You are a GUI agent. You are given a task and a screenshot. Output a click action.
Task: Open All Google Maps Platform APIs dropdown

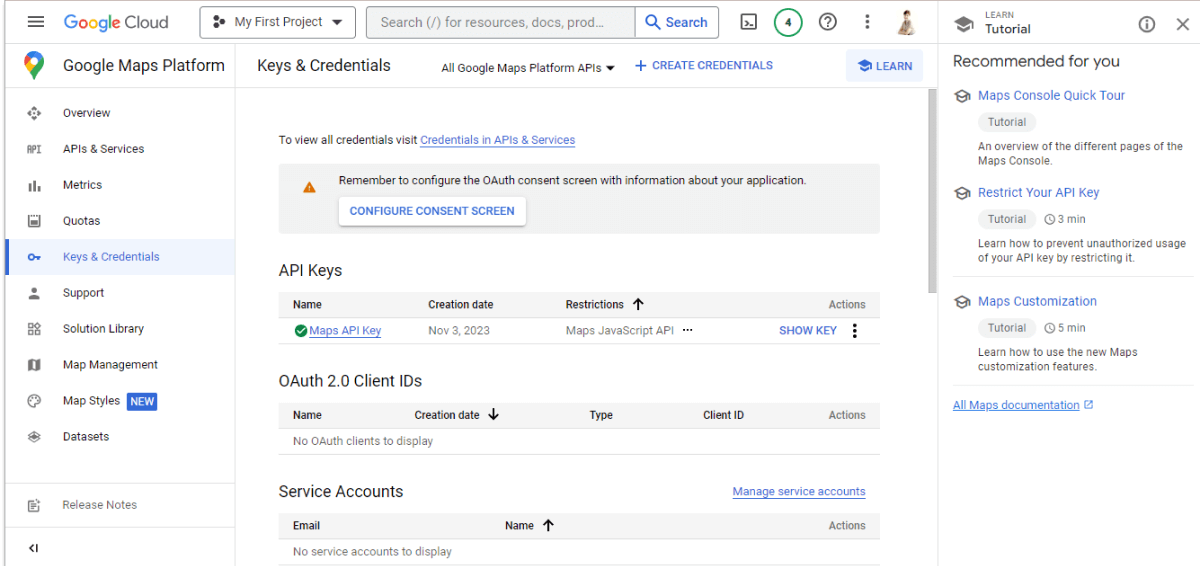click(528, 68)
